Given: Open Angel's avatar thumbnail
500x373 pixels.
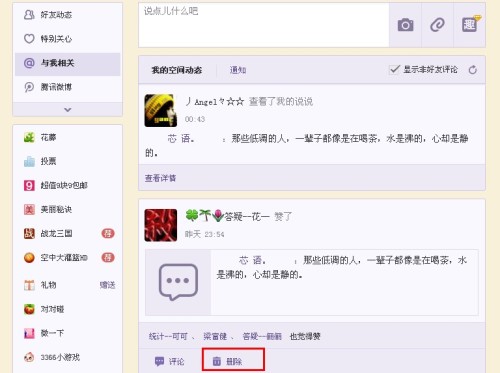Looking at the screenshot, I should 161,111.
